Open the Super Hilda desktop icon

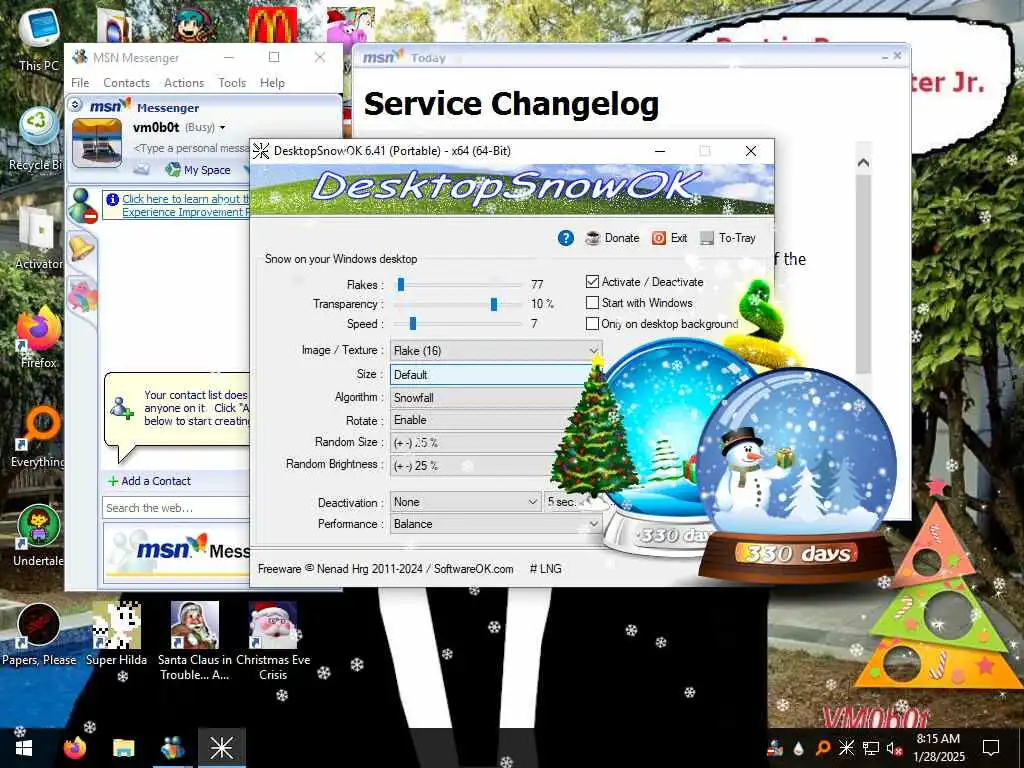[116, 634]
